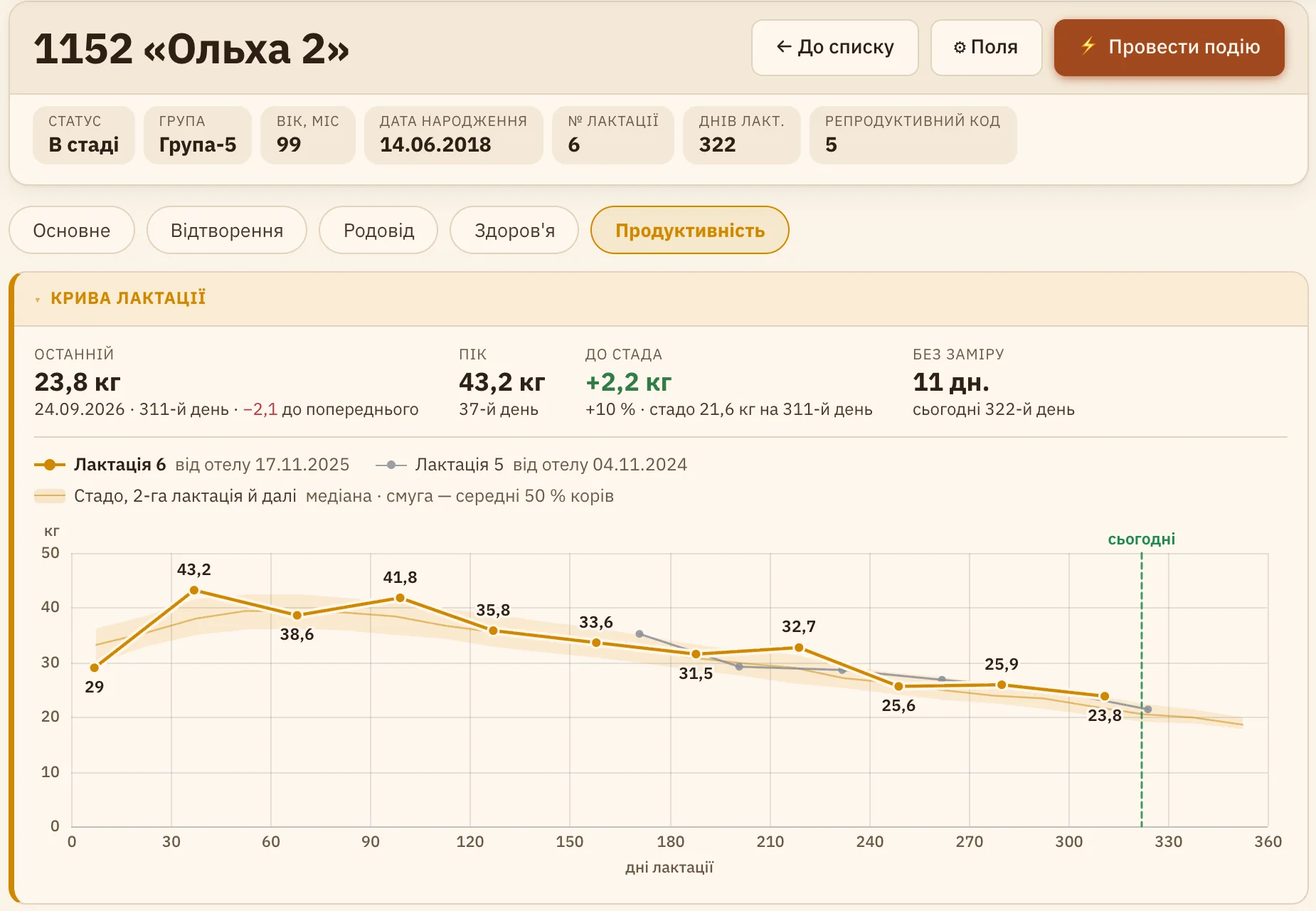Click the 43,2 peak data point
Image resolution: width=1316 pixels, height=911 pixels.
tap(194, 590)
